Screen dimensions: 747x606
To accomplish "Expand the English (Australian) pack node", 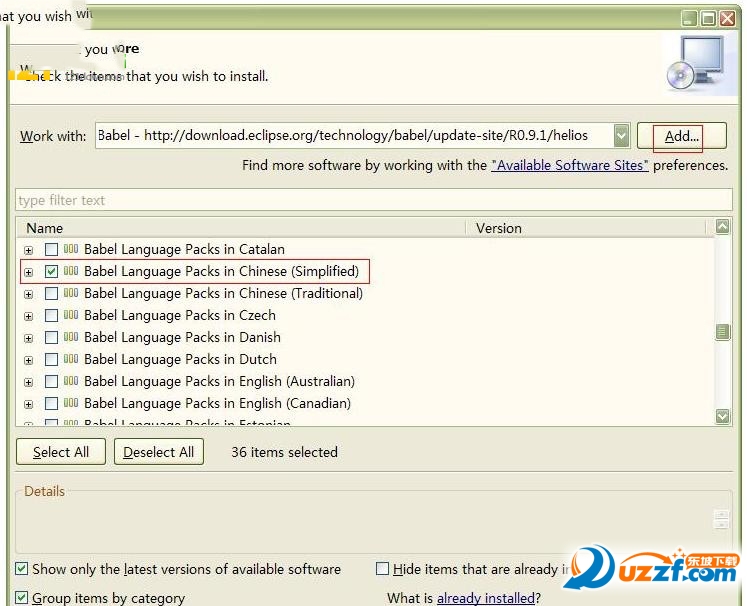I will (29, 382).
